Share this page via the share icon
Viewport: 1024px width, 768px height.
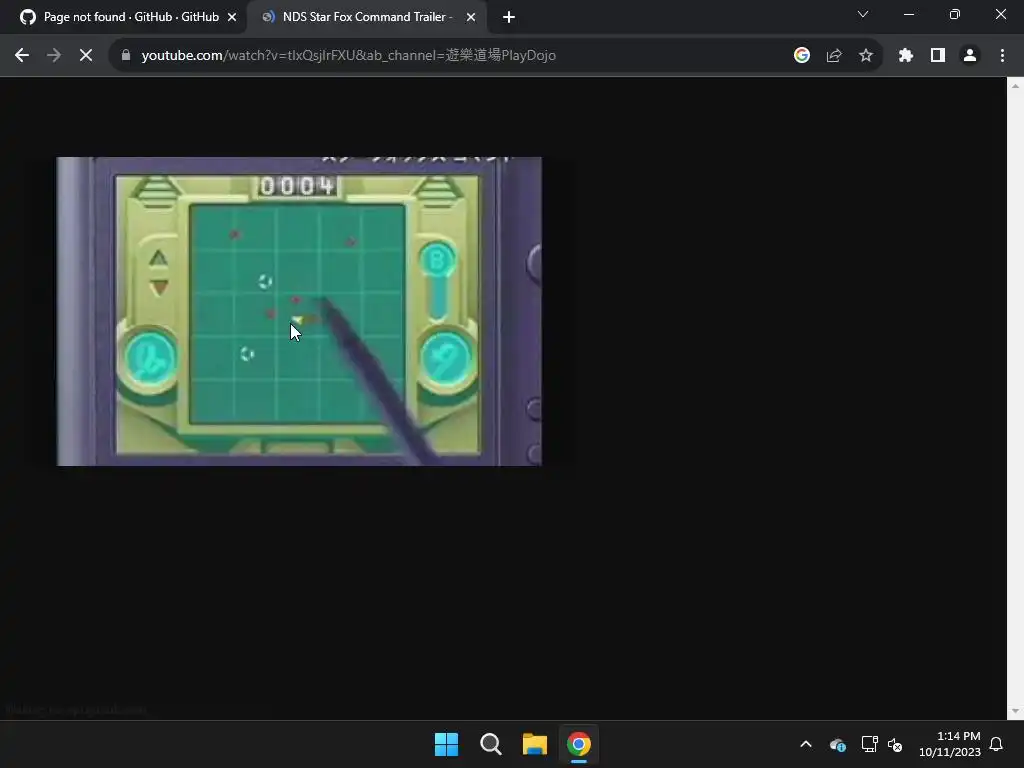point(834,56)
